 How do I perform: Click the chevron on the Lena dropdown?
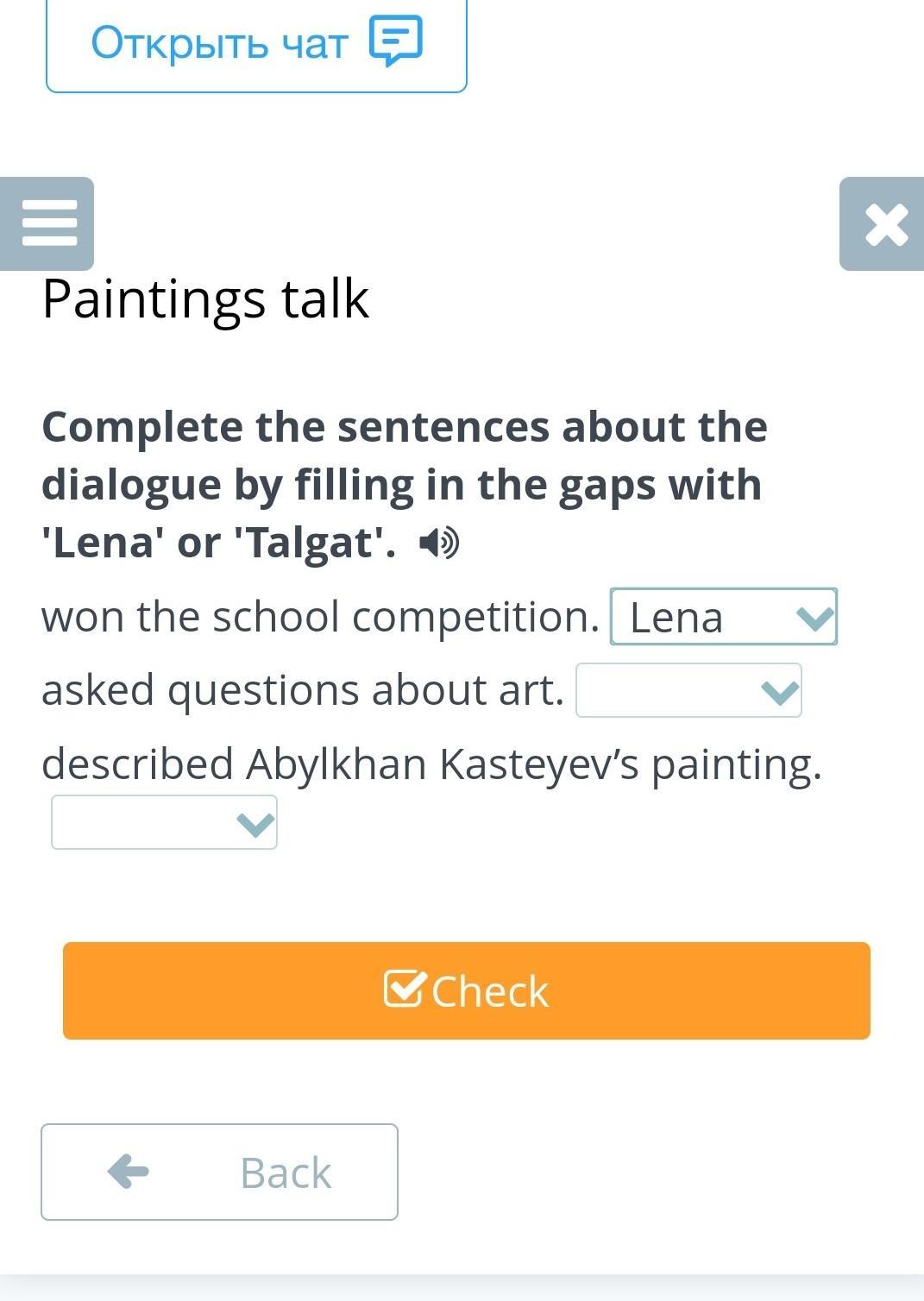[814, 618]
